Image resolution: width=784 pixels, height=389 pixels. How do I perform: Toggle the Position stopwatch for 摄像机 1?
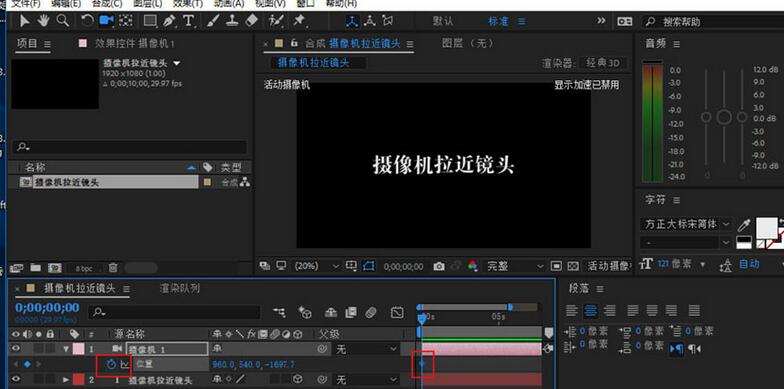point(111,364)
